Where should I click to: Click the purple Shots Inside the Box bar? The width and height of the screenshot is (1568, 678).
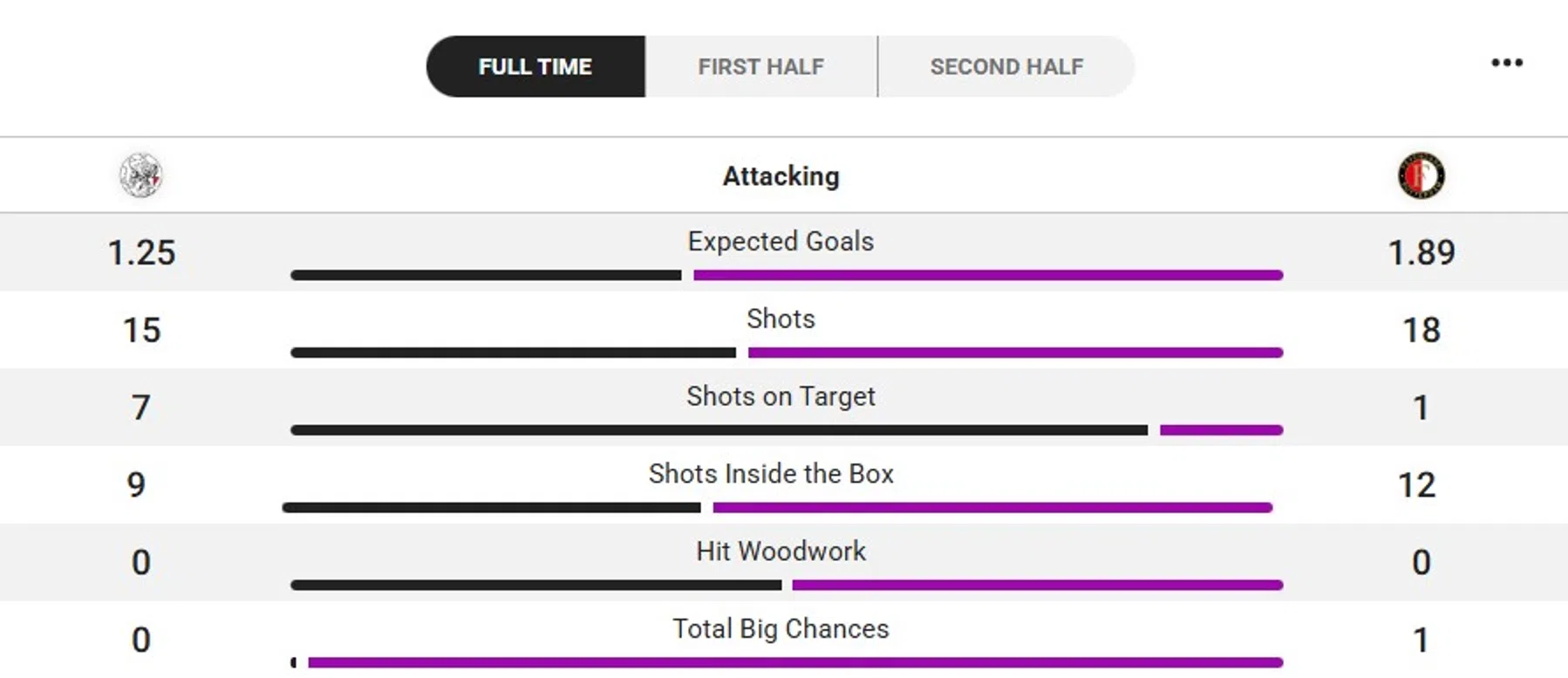pyautogui.click(x=992, y=508)
